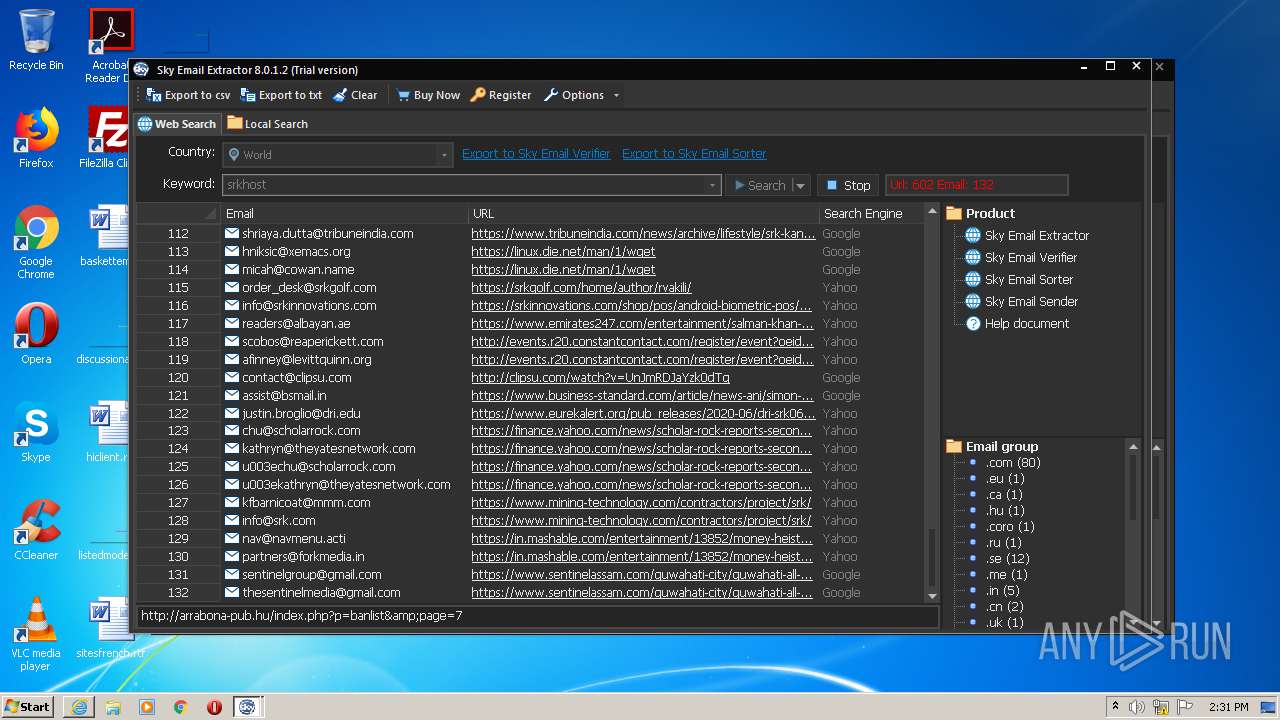Clear the results list
The height and width of the screenshot is (720, 1280).
coord(355,95)
